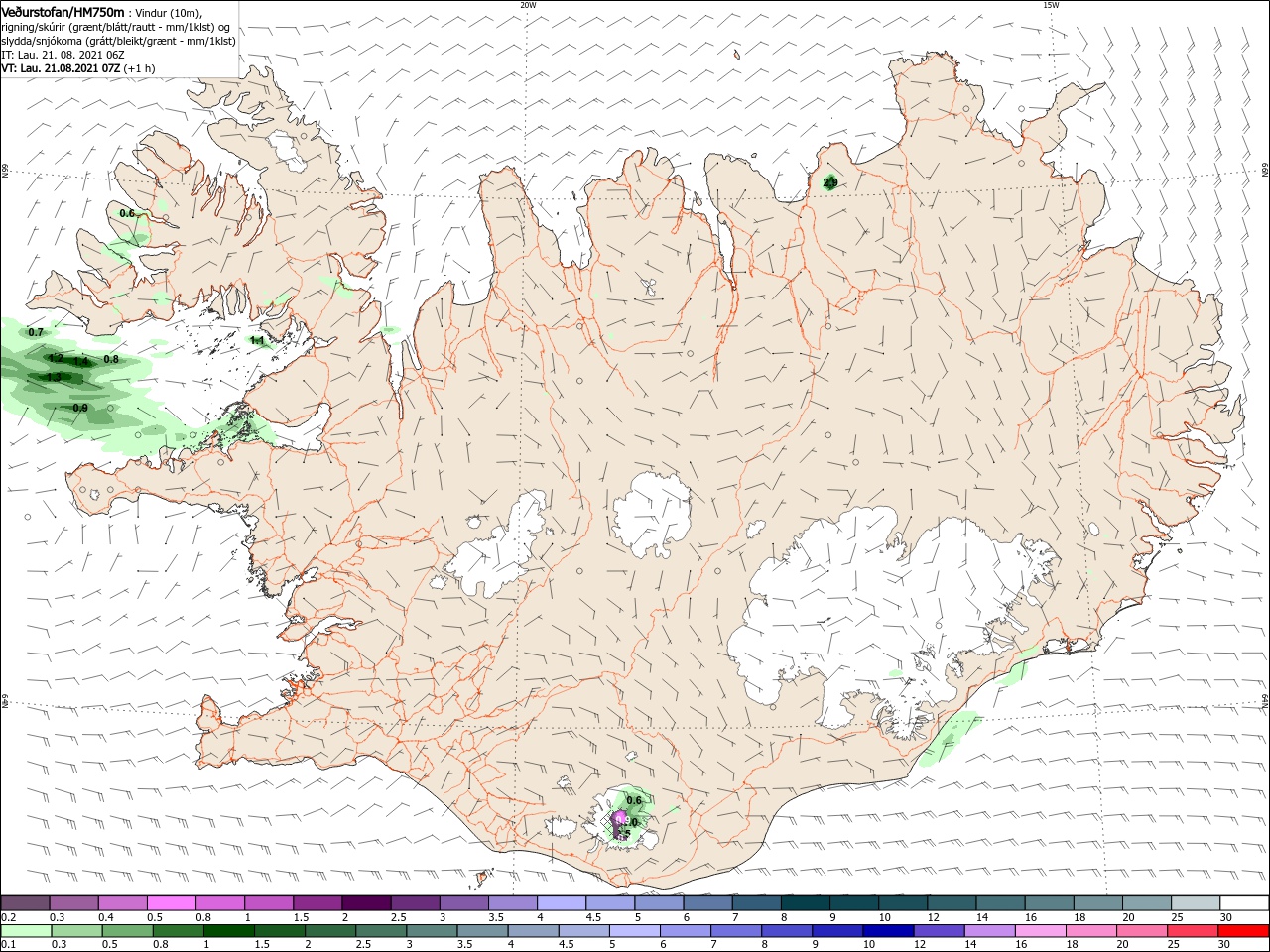Click the 0.7 rainfall value label
Image resolution: width=1270 pixels, height=952 pixels.
(x=37, y=332)
